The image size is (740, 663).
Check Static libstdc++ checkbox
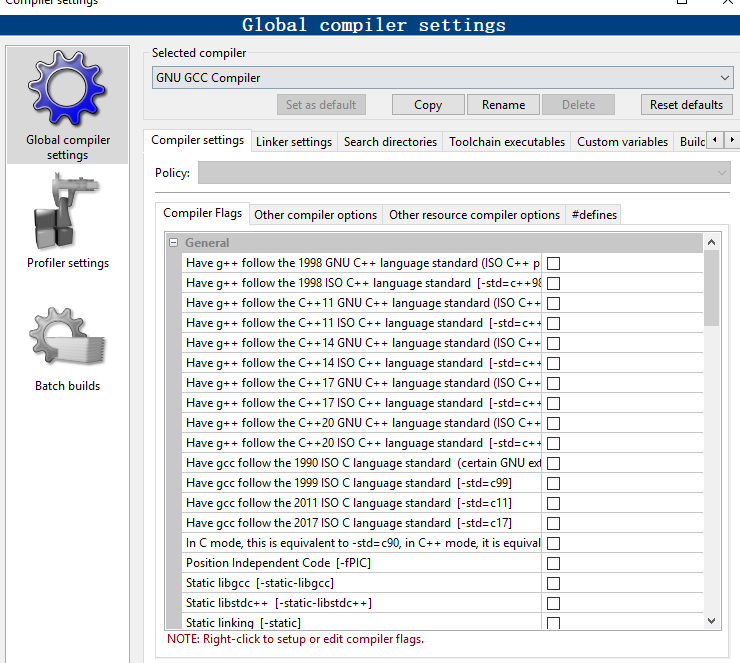pyautogui.click(x=553, y=604)
